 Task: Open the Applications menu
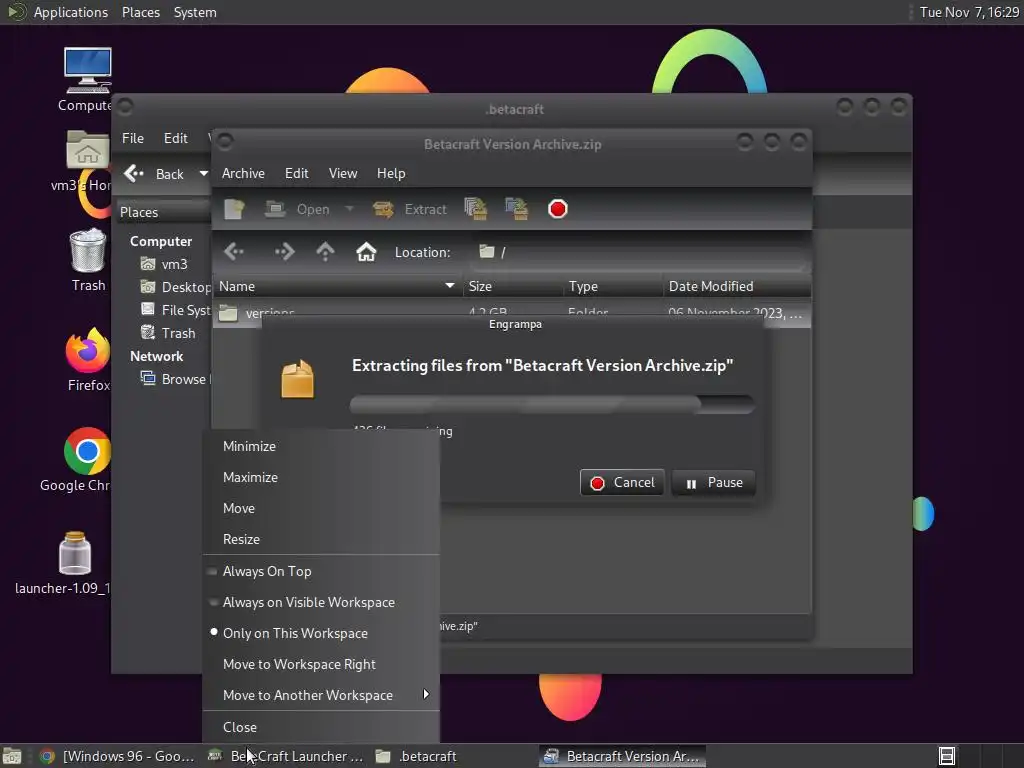[x=58, y=12]
